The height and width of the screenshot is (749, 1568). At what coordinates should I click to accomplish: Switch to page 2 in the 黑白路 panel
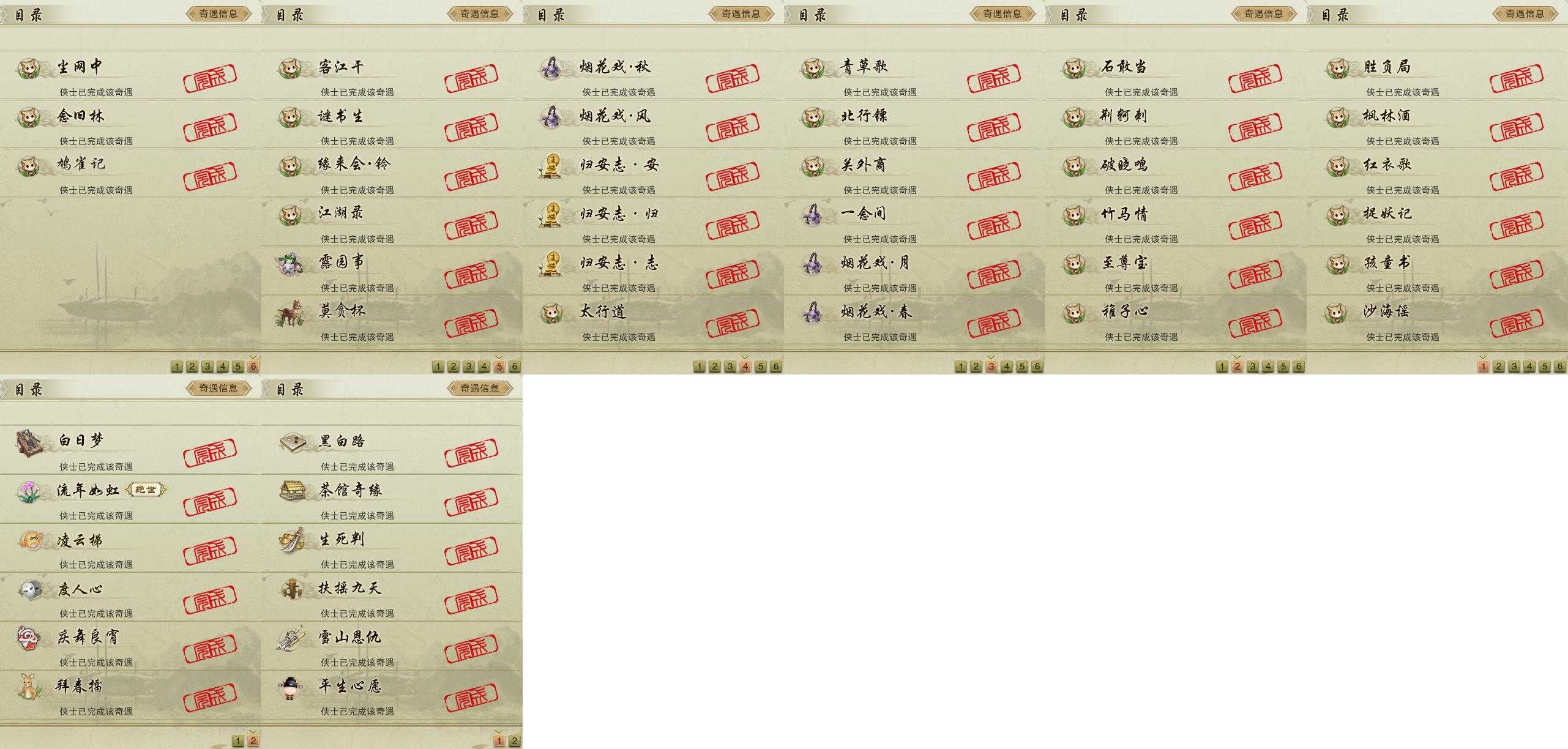point(515,741)
